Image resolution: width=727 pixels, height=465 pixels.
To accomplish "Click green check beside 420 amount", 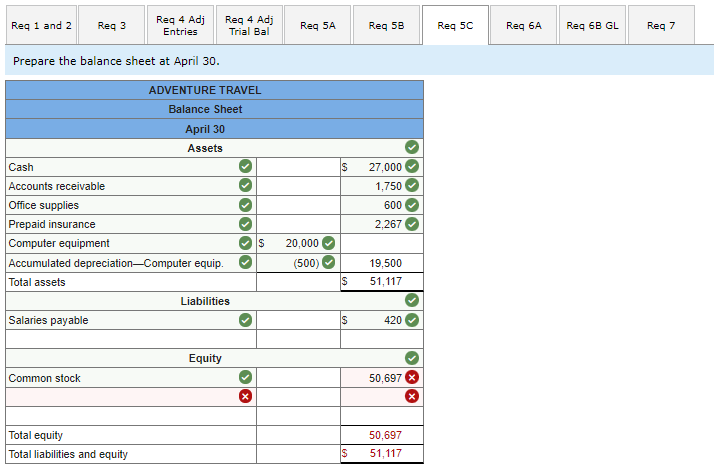I will (x=412, y=320).
